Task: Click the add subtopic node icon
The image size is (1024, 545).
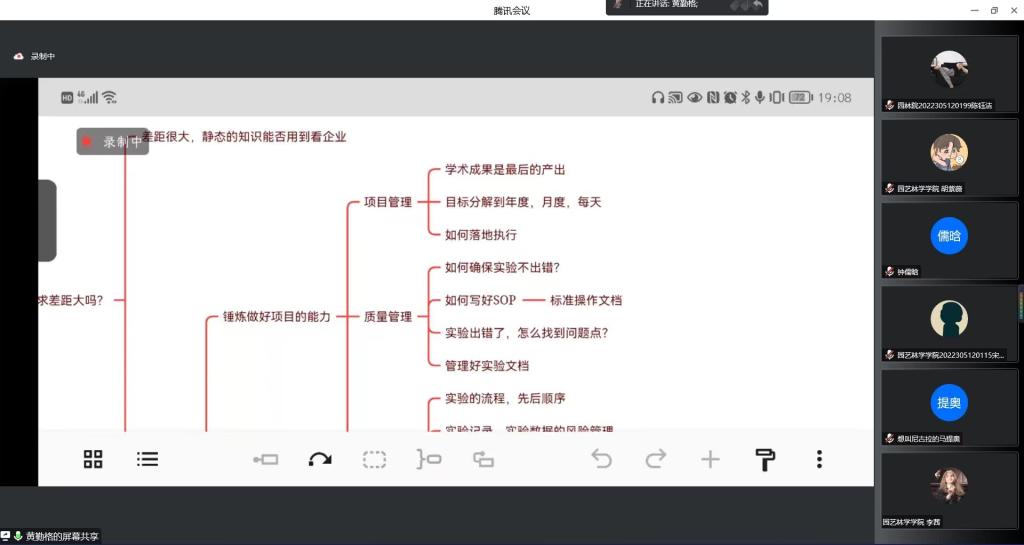Action: (x=266, y=459)
